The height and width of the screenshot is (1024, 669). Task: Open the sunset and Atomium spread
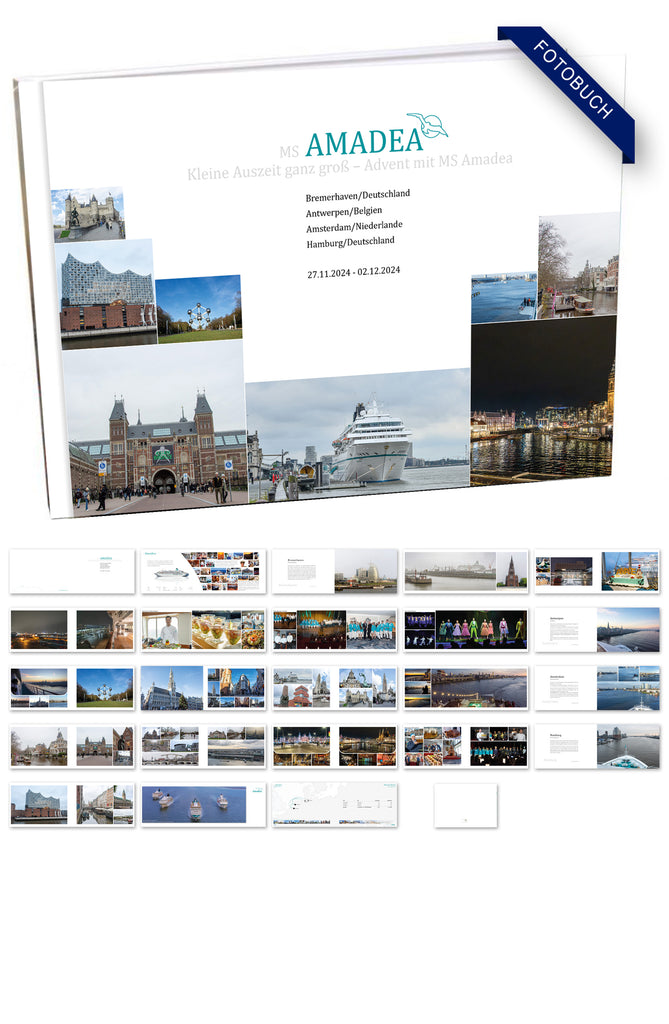(72, 688)
